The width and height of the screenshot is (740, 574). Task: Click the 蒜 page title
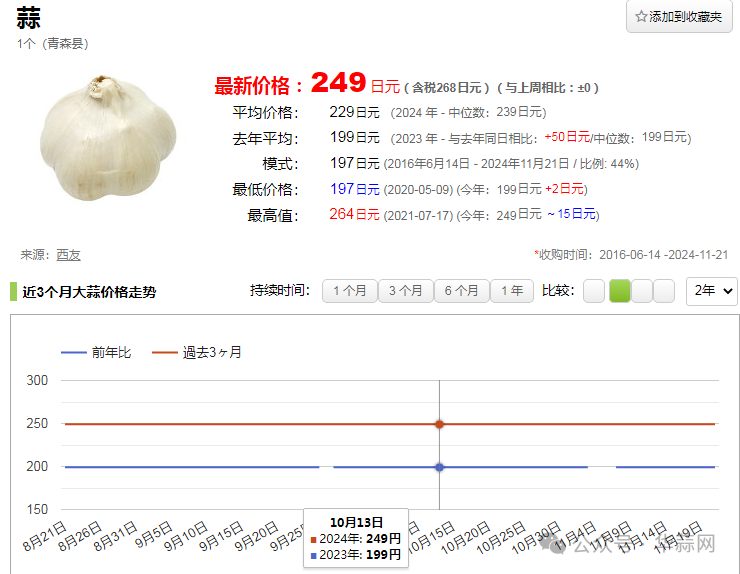click(29, 18)
